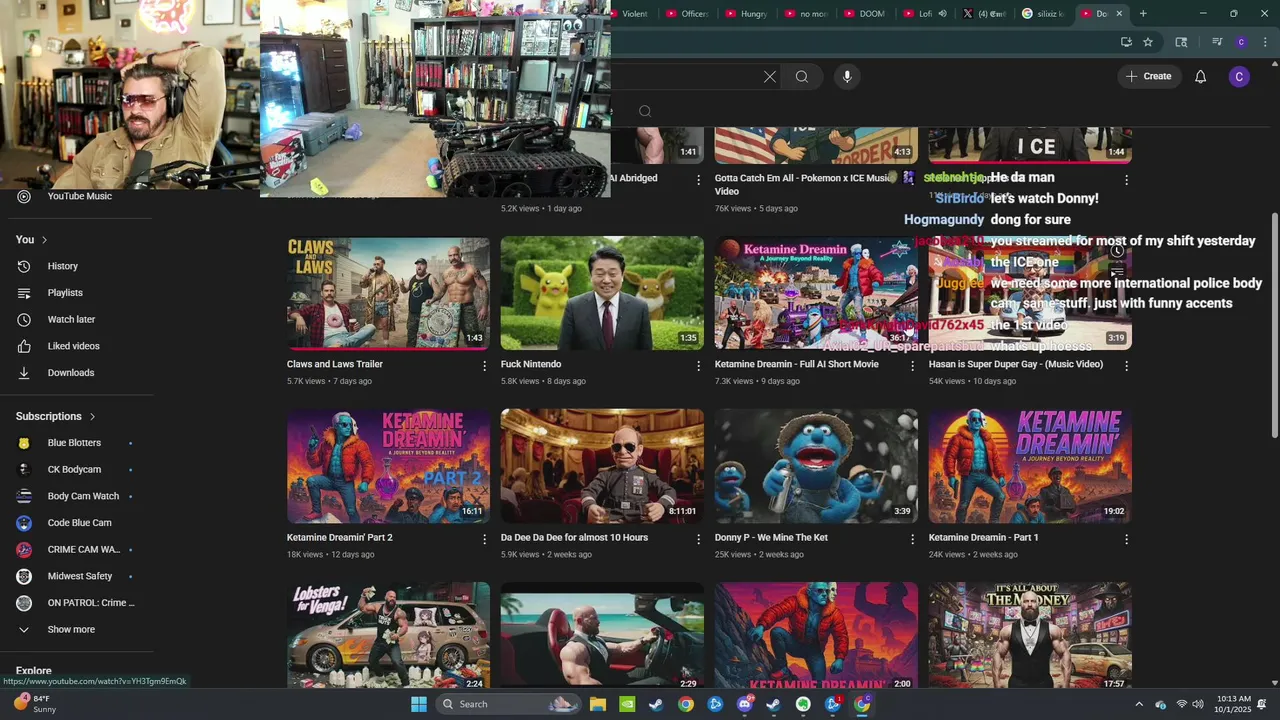Open the YouTube account avatar menu
This screenshot has width=1280, height=720.
pos(1239,77)
